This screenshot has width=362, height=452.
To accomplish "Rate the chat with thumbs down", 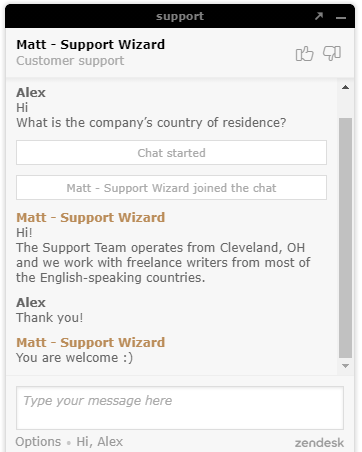I will pos(332,53).
